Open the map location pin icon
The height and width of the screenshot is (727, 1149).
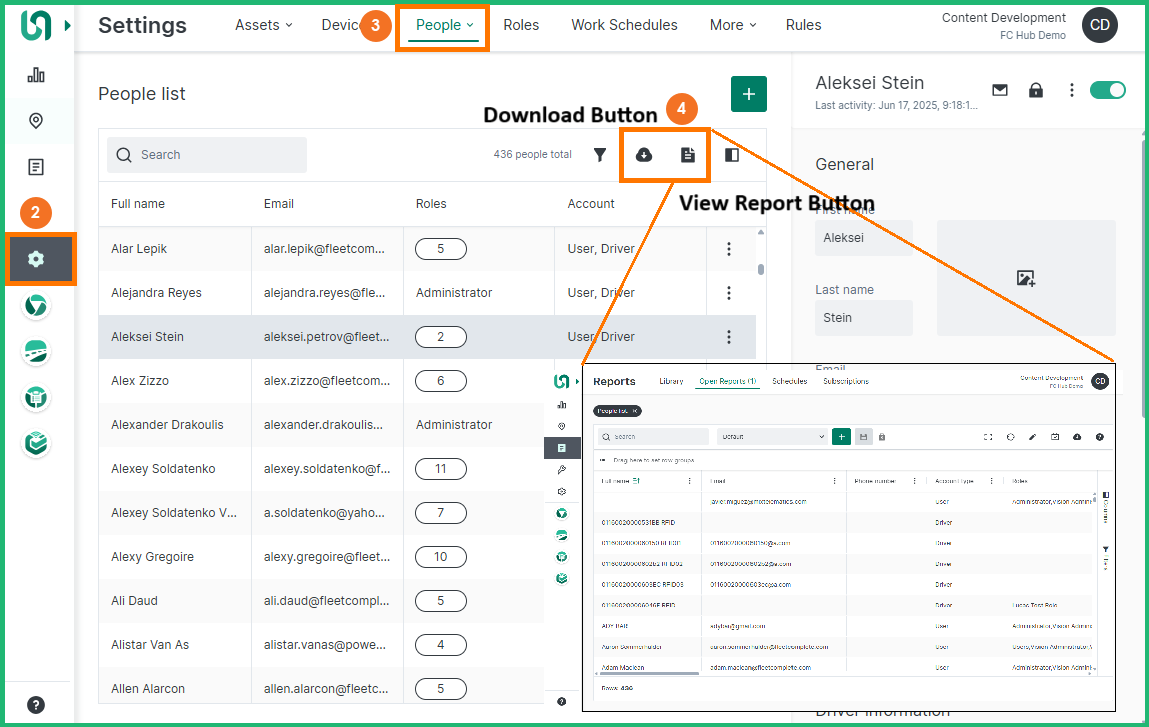36,121
